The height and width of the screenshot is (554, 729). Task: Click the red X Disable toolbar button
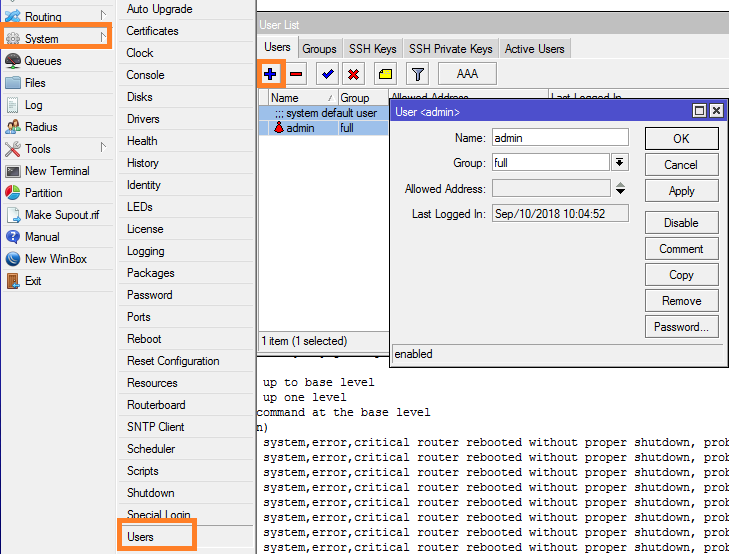(353, 74)
